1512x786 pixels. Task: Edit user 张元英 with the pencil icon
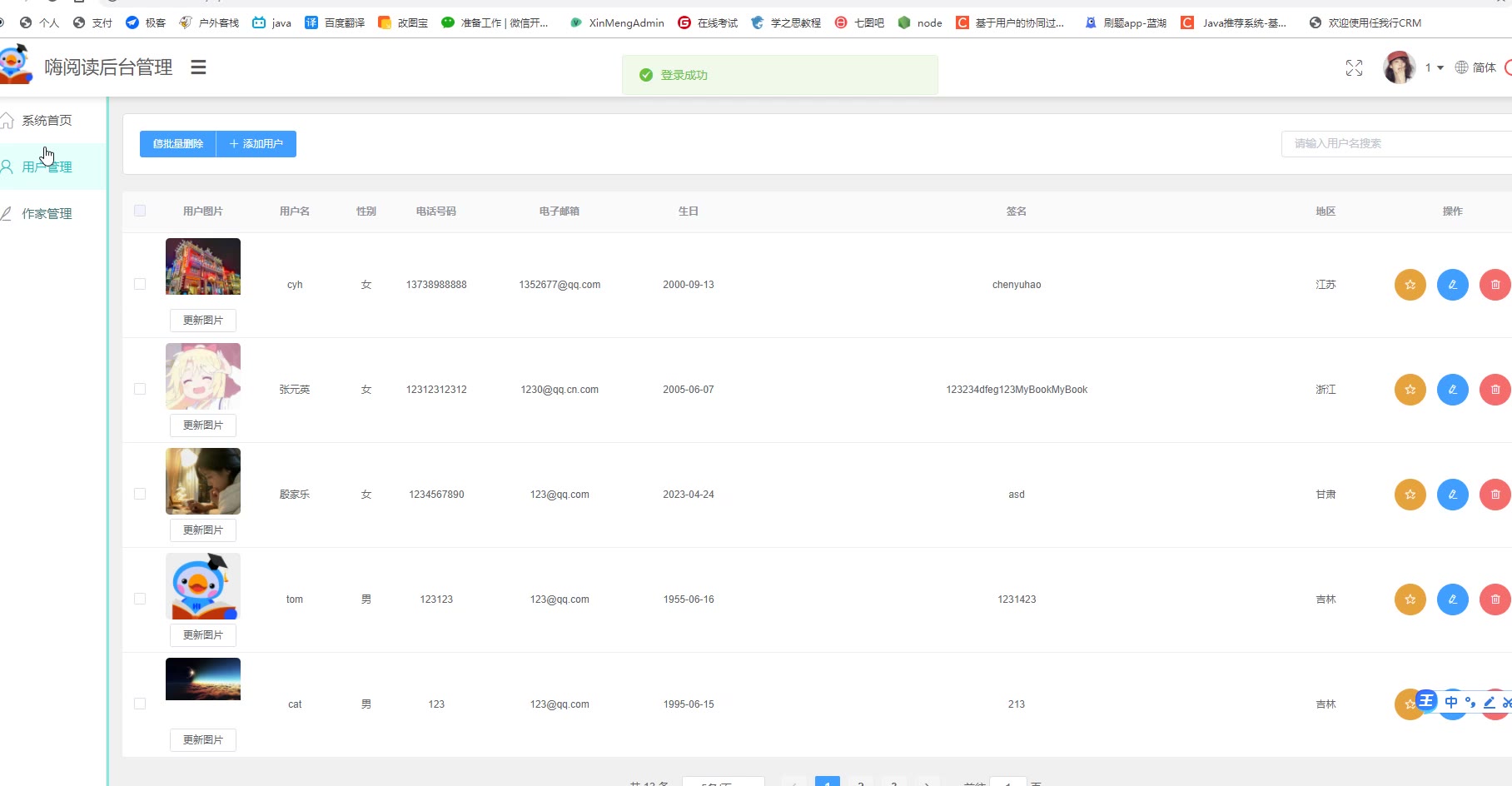coord(1452,390)
